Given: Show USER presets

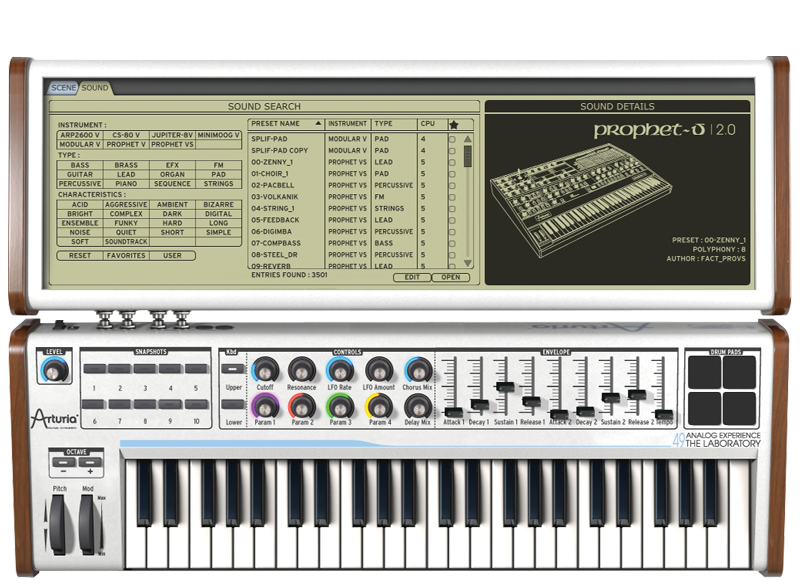Looking at the screenshot, I should coord(172,256).
